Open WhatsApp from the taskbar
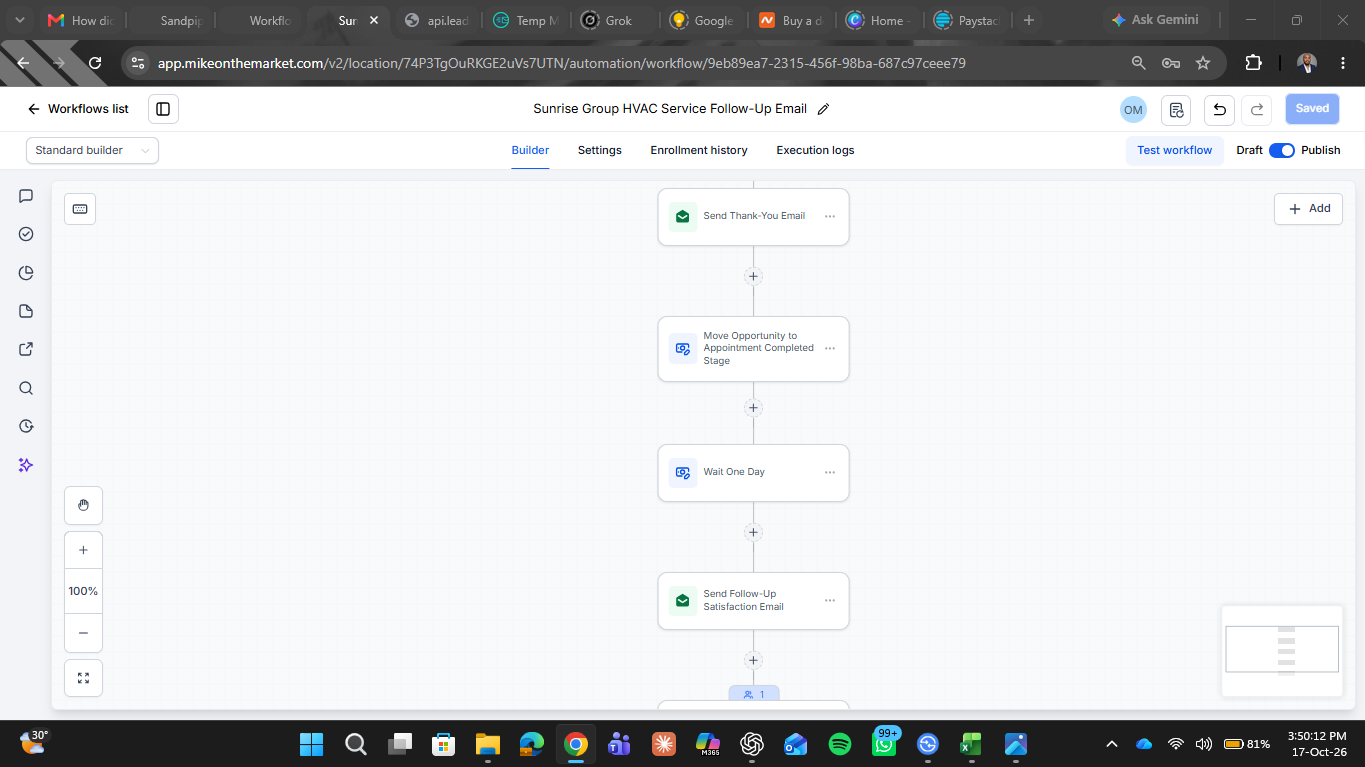This screenshot has height=767, width=1365. (x=884, y=744)
